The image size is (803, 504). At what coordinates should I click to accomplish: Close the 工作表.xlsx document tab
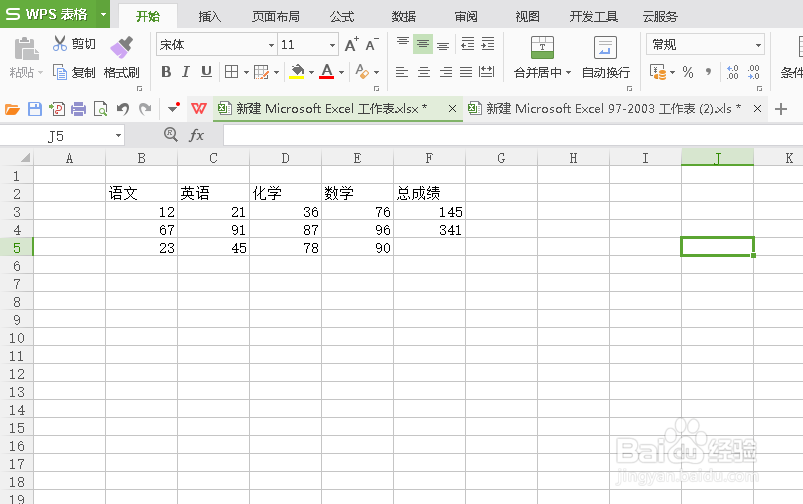coord(452,109)
